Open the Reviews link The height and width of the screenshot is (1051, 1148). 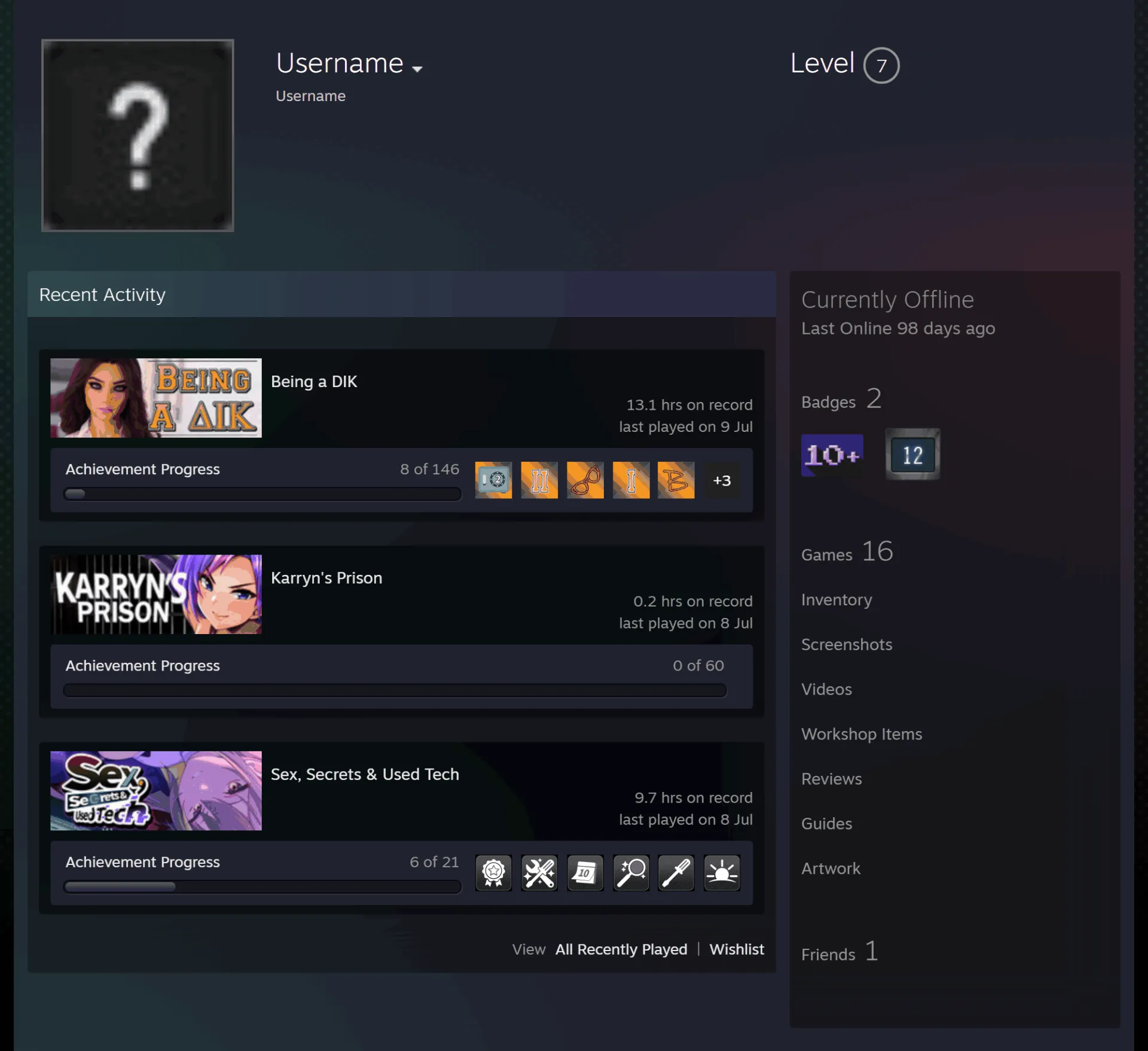pos(831,779)
